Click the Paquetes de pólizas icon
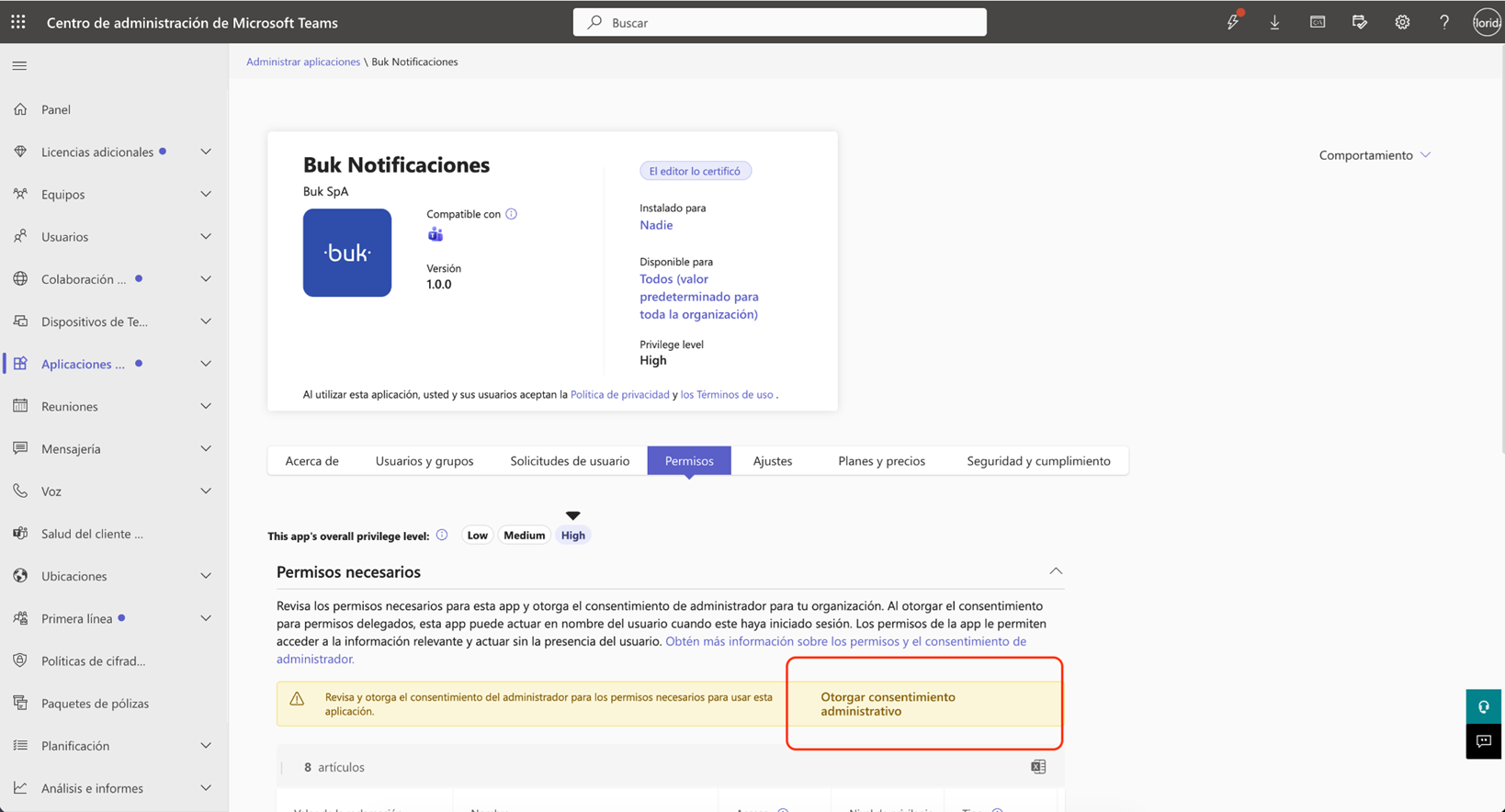The height and width of the screenshot is (812, 1505). tap(20, 703)
